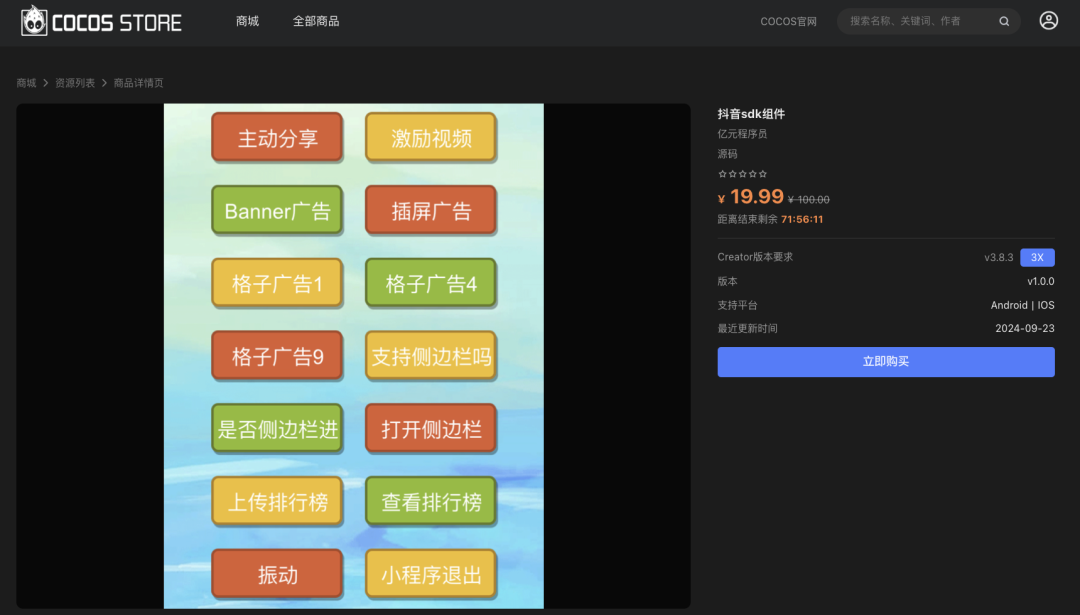The width and height of the screenshot is (1080, 615).
Task: Click the 打开侧边栏 button in the preview
Action: [431, 428]
